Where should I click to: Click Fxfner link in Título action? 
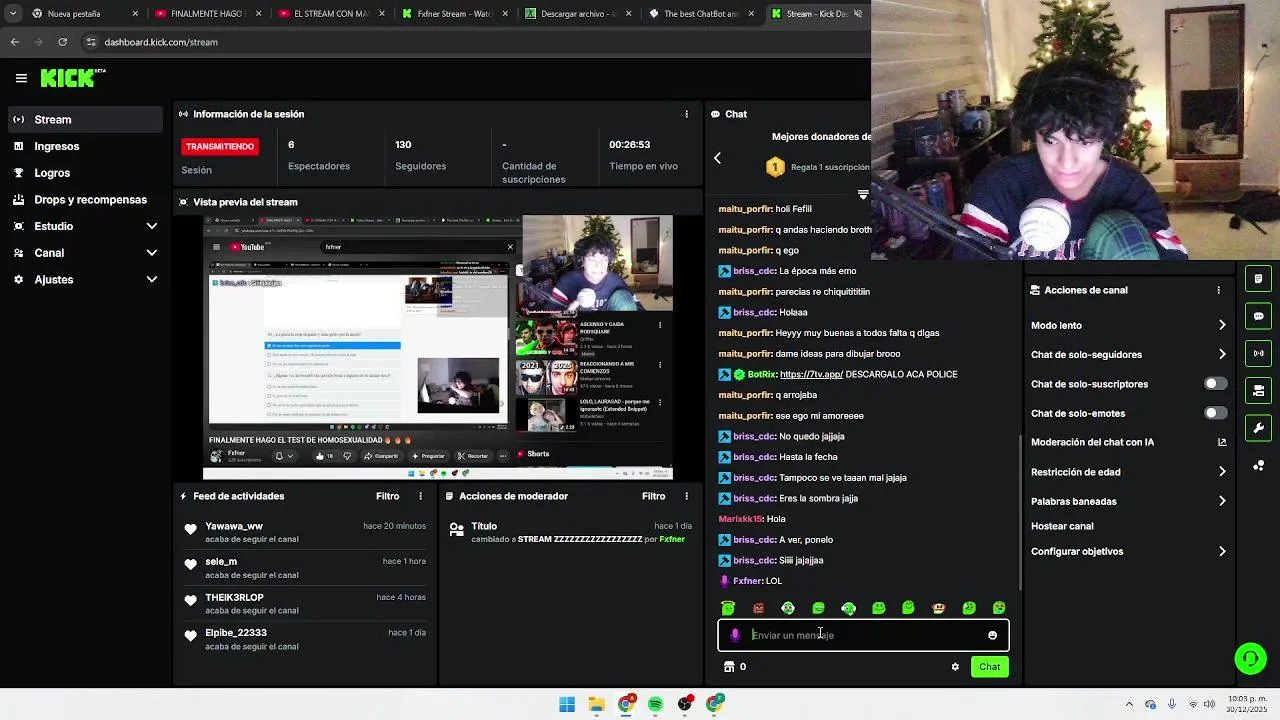pyautogui.click(x=672, y=540)
